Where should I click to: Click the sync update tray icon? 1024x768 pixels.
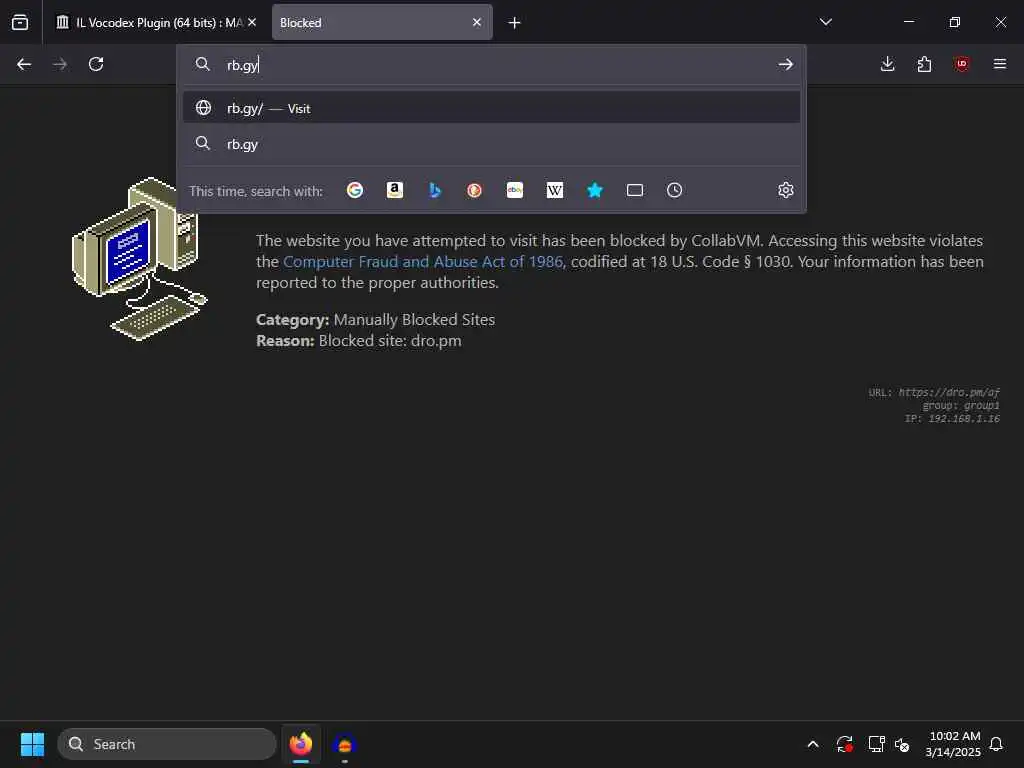(x=844, y=744)
